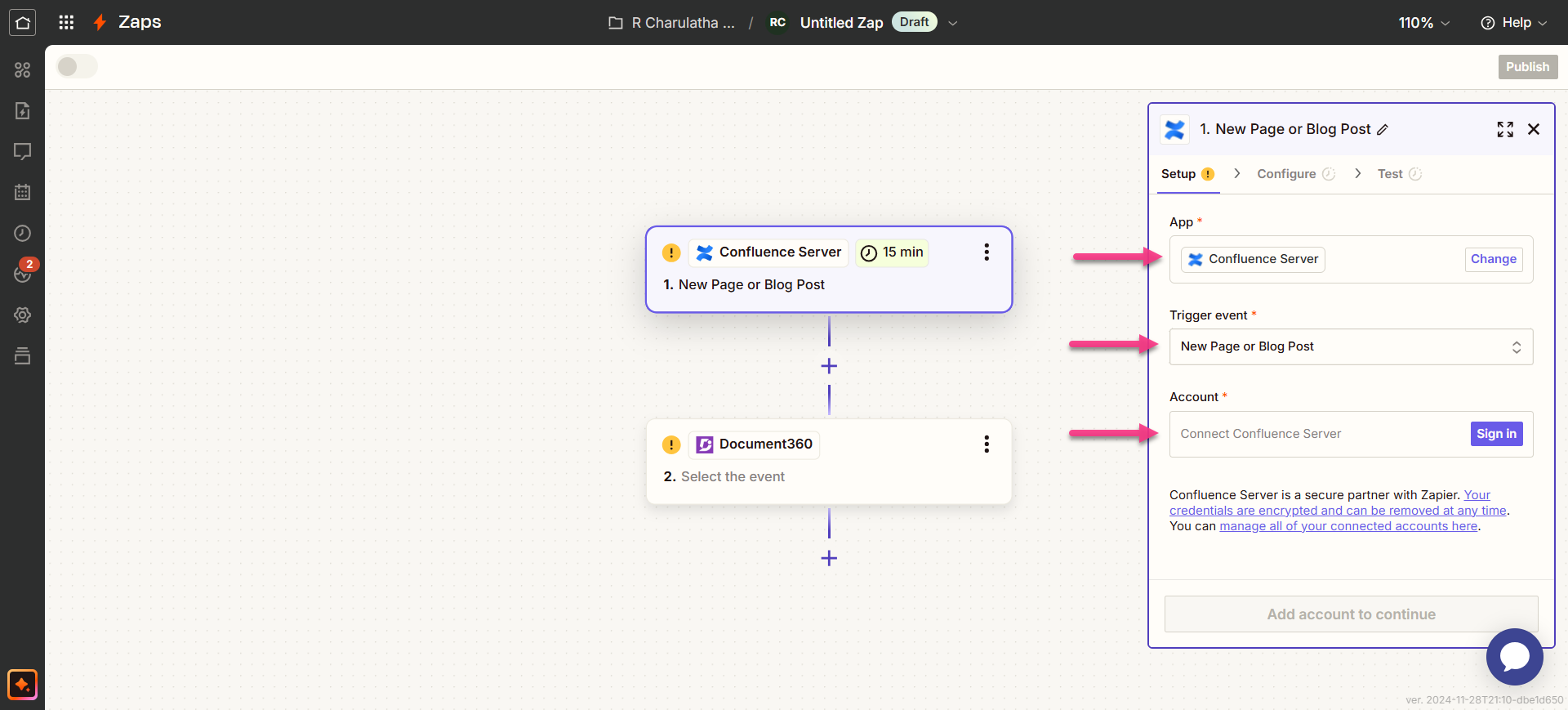Switch to the Test tab

1399,174
